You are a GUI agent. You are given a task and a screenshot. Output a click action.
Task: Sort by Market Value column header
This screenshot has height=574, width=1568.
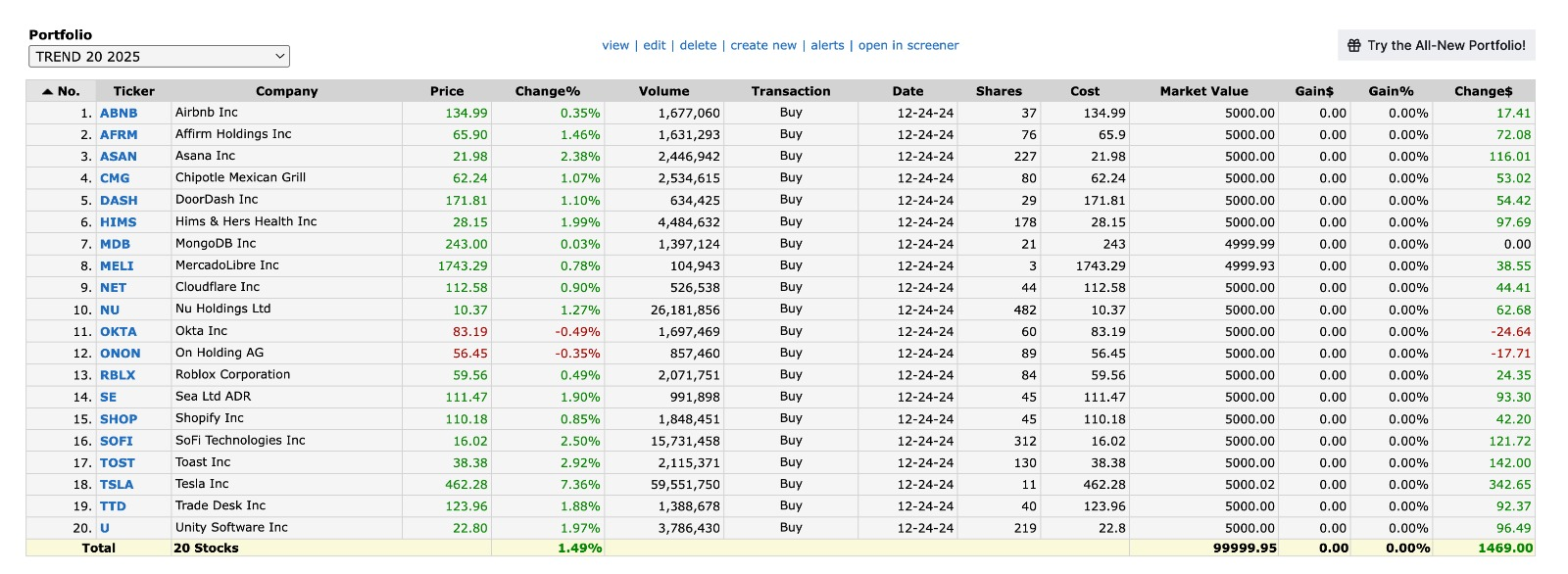pos(1204,91)
